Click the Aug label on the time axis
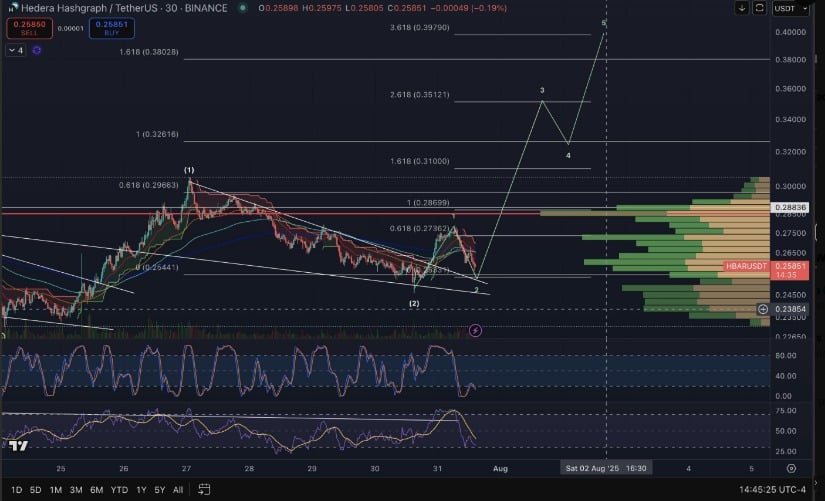This screenshot has height=501, width=825. coord(500,468)
